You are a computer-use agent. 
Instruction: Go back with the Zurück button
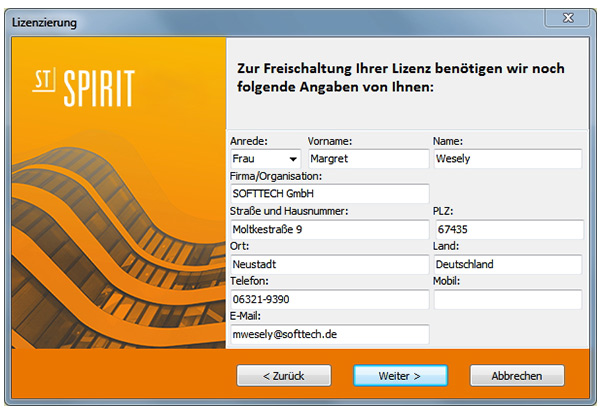point(284,375)
